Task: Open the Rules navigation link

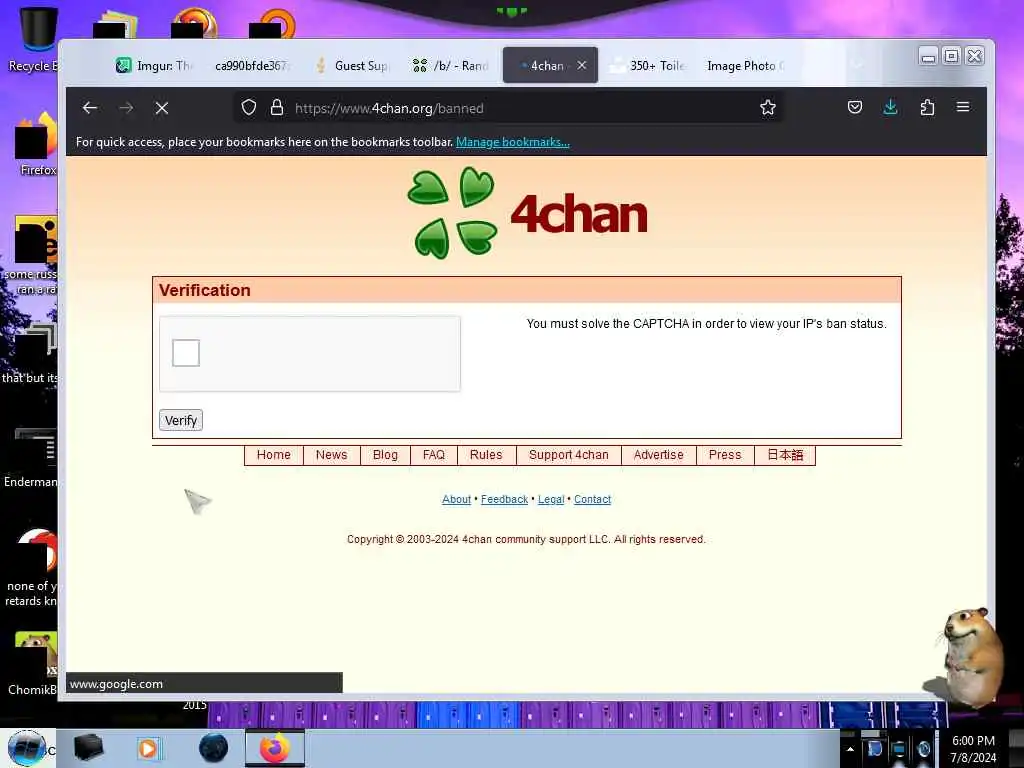Action: 487,455
